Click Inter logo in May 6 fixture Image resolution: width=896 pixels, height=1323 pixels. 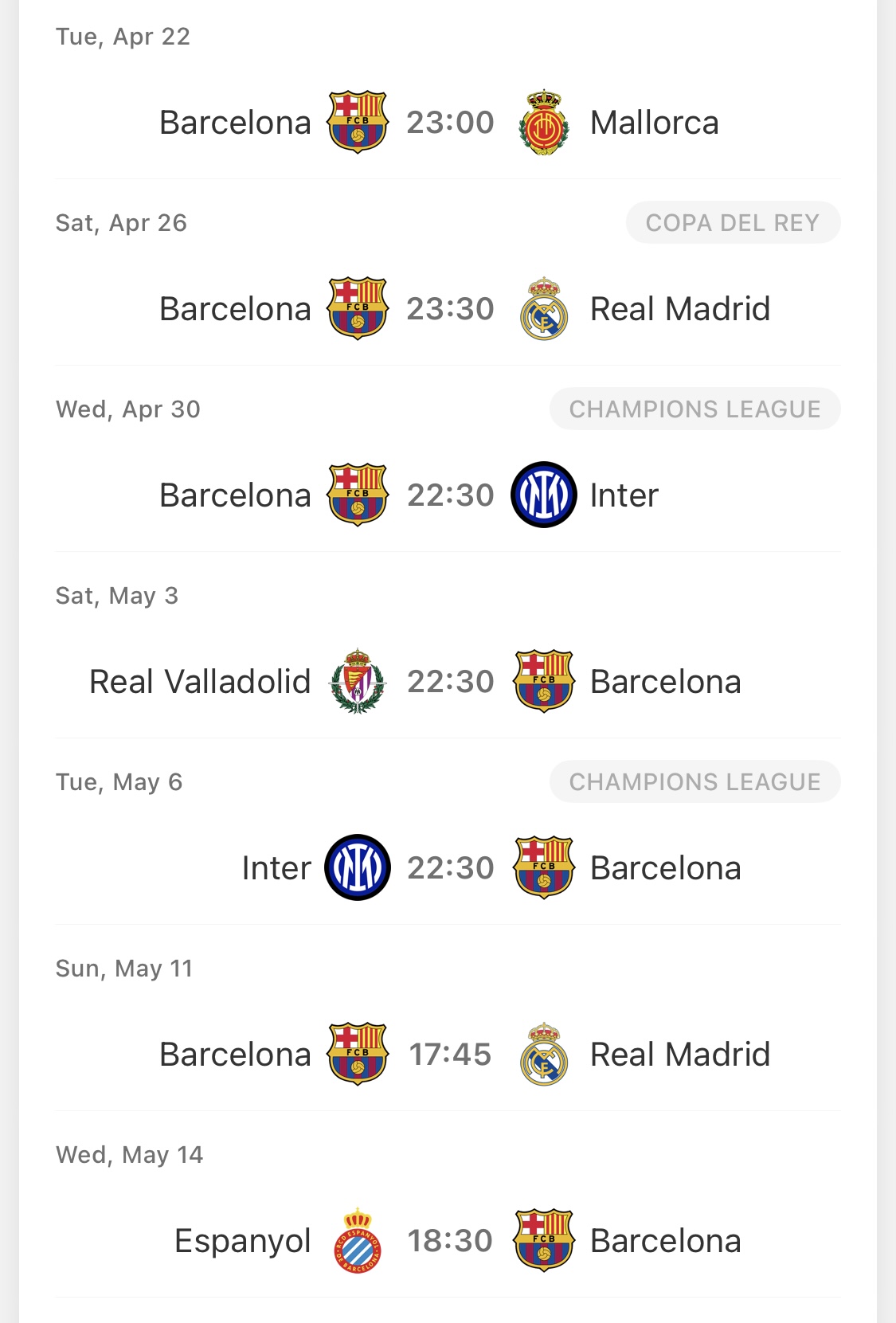click(x=358, y=867)
